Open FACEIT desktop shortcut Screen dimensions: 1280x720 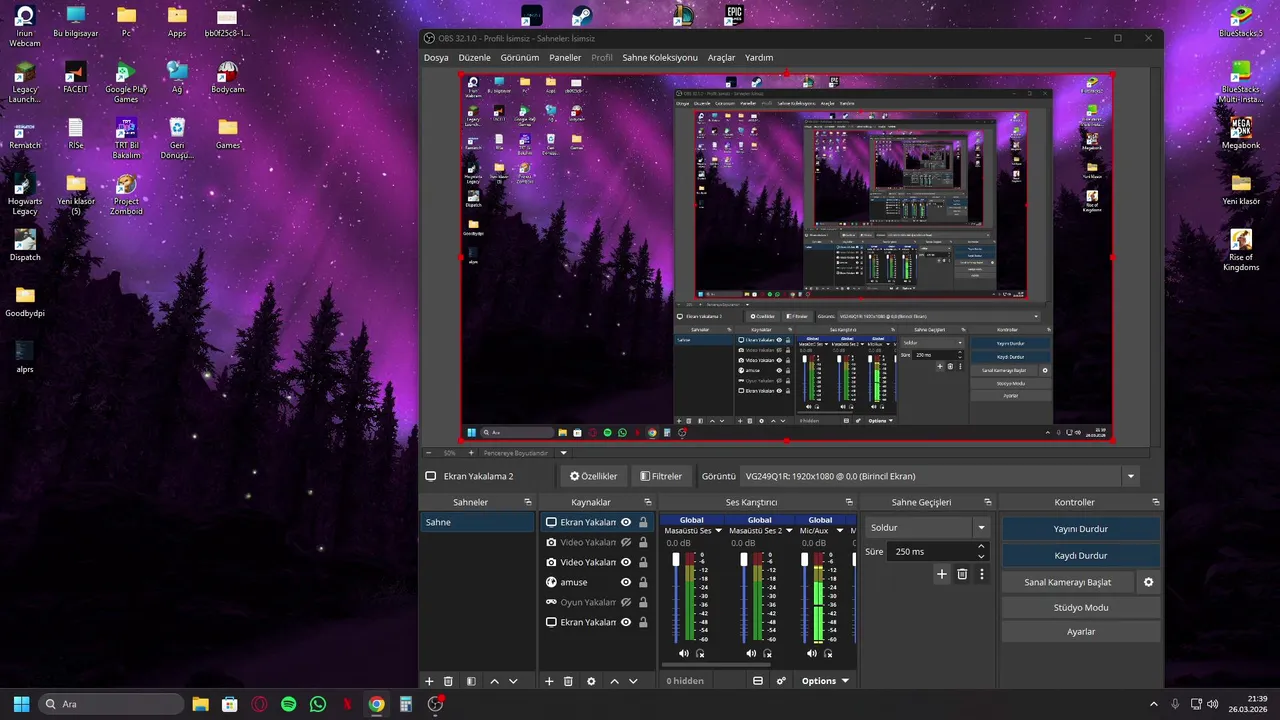point(75,77)
